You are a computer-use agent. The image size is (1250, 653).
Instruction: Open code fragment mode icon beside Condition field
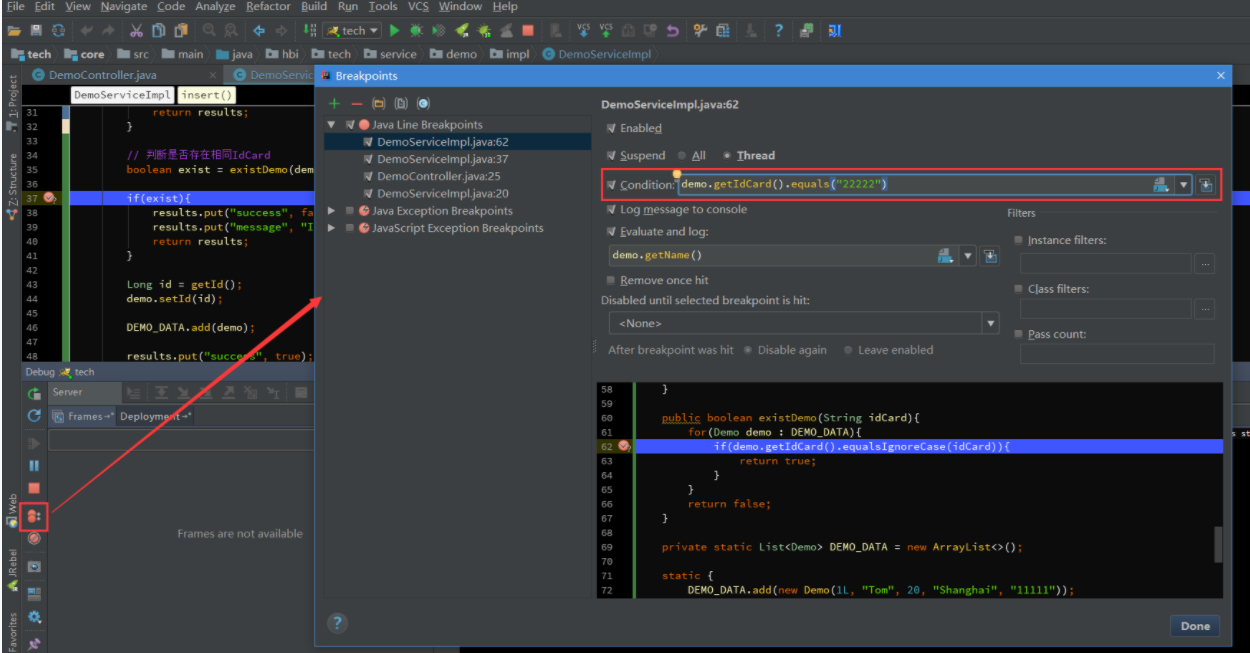pyautogui.click(x=1206, y=185)
